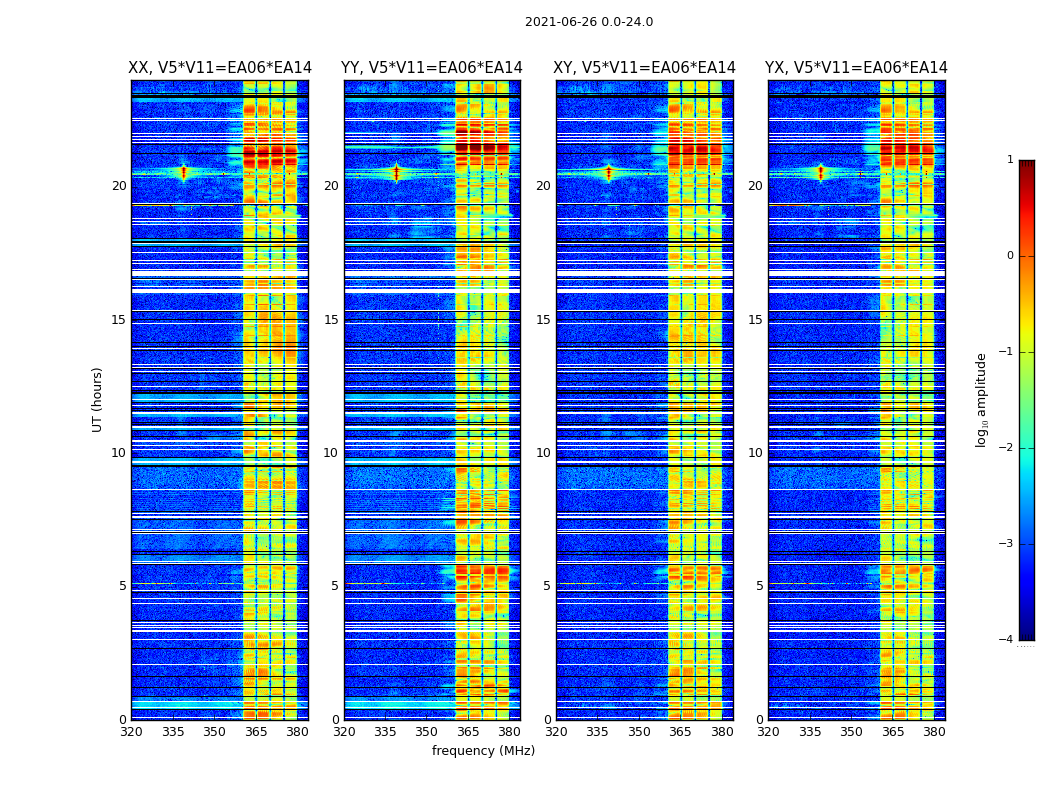The image size is (1050, 800).
Task: Click the red burst near 20 hours in XY panel
Action: coord(609,173)
